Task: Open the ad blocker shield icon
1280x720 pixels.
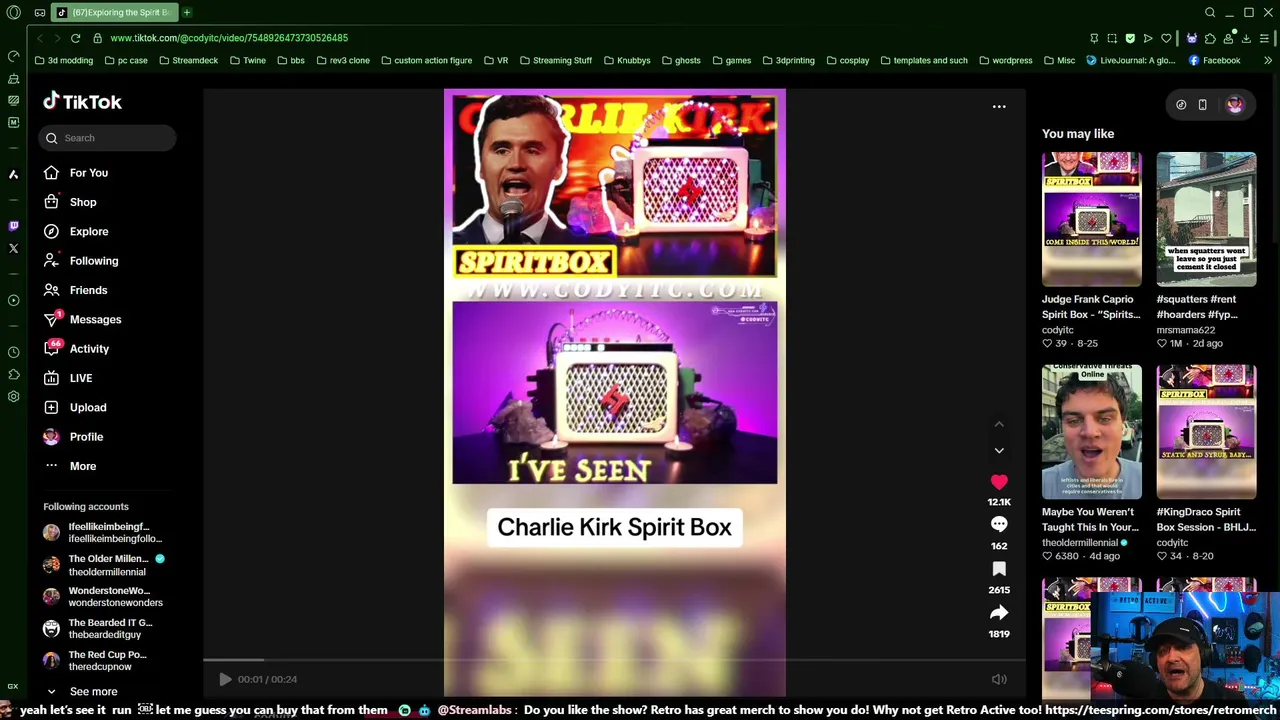Action: pos(1130,38)
